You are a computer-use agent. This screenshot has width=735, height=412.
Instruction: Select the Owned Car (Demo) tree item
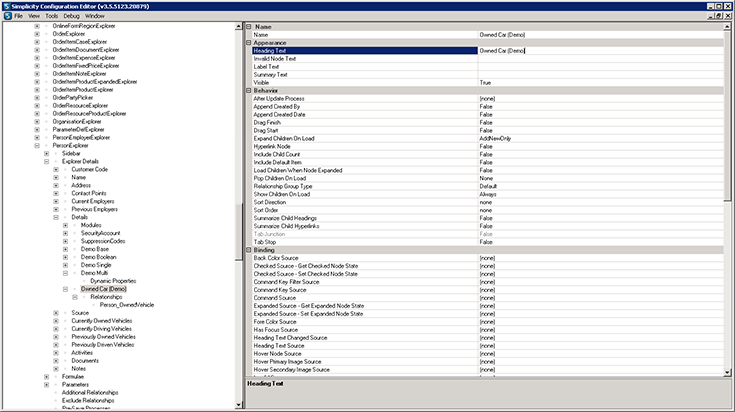104,289
